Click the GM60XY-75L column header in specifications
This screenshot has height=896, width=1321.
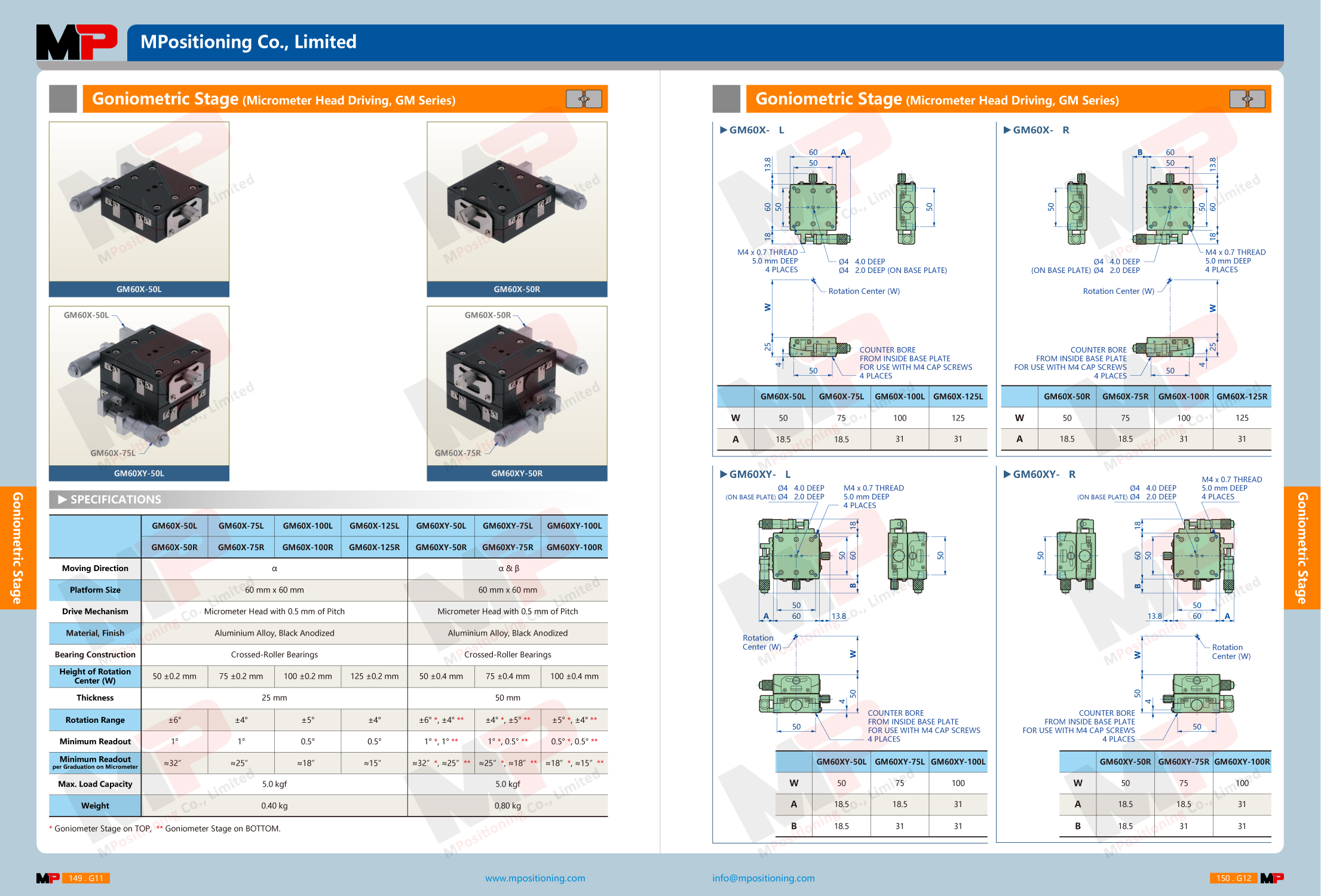507,526
